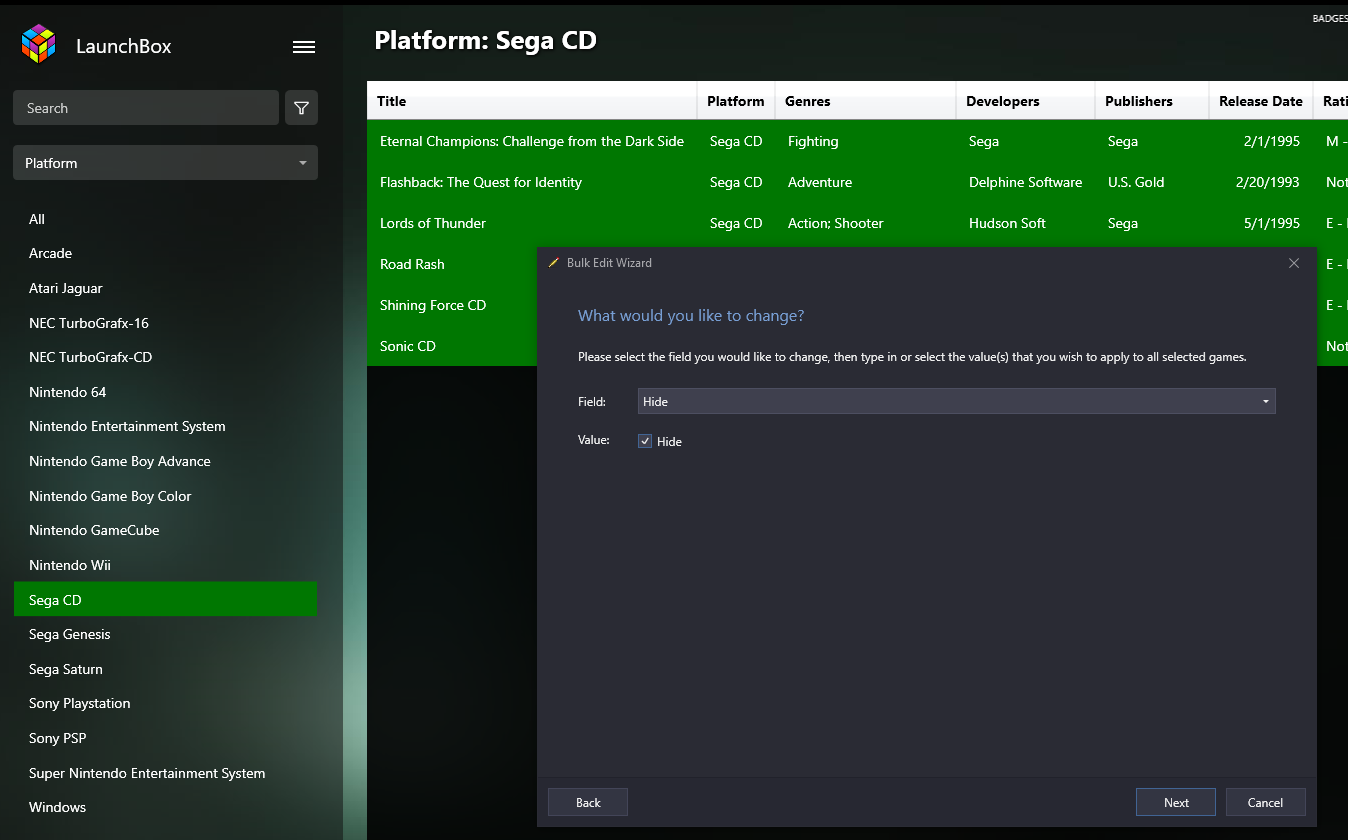Click the Bulk Edit Wizard wand icon

(554, 263)
